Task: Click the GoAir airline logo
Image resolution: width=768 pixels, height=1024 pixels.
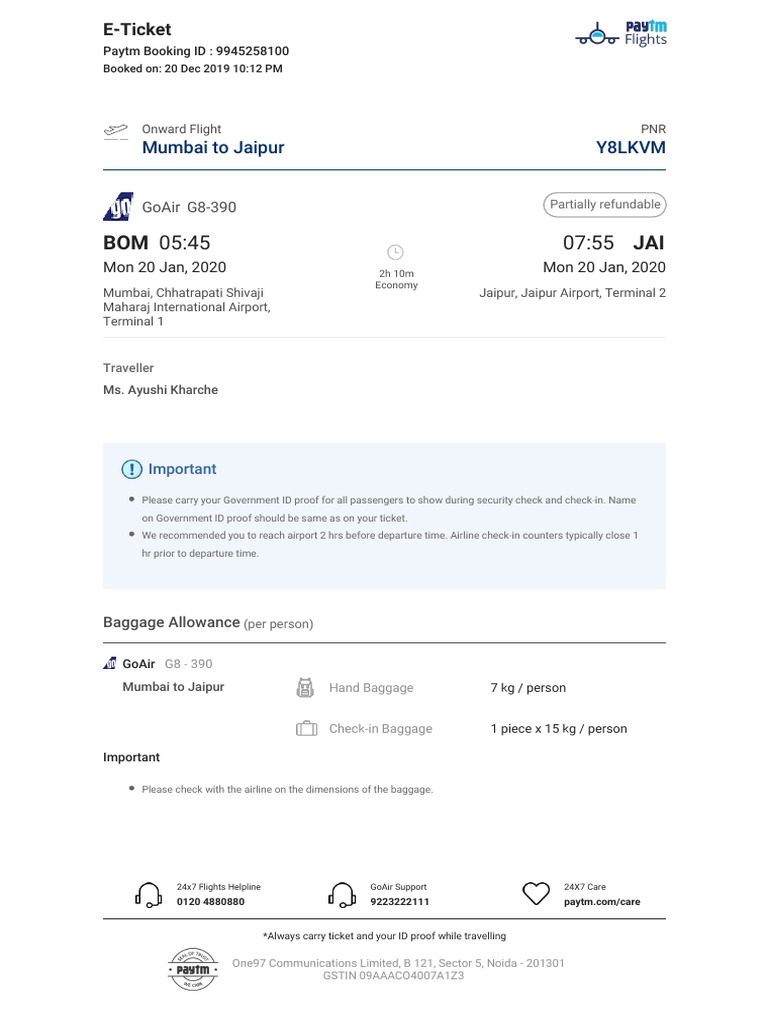Action: [118, 206]
